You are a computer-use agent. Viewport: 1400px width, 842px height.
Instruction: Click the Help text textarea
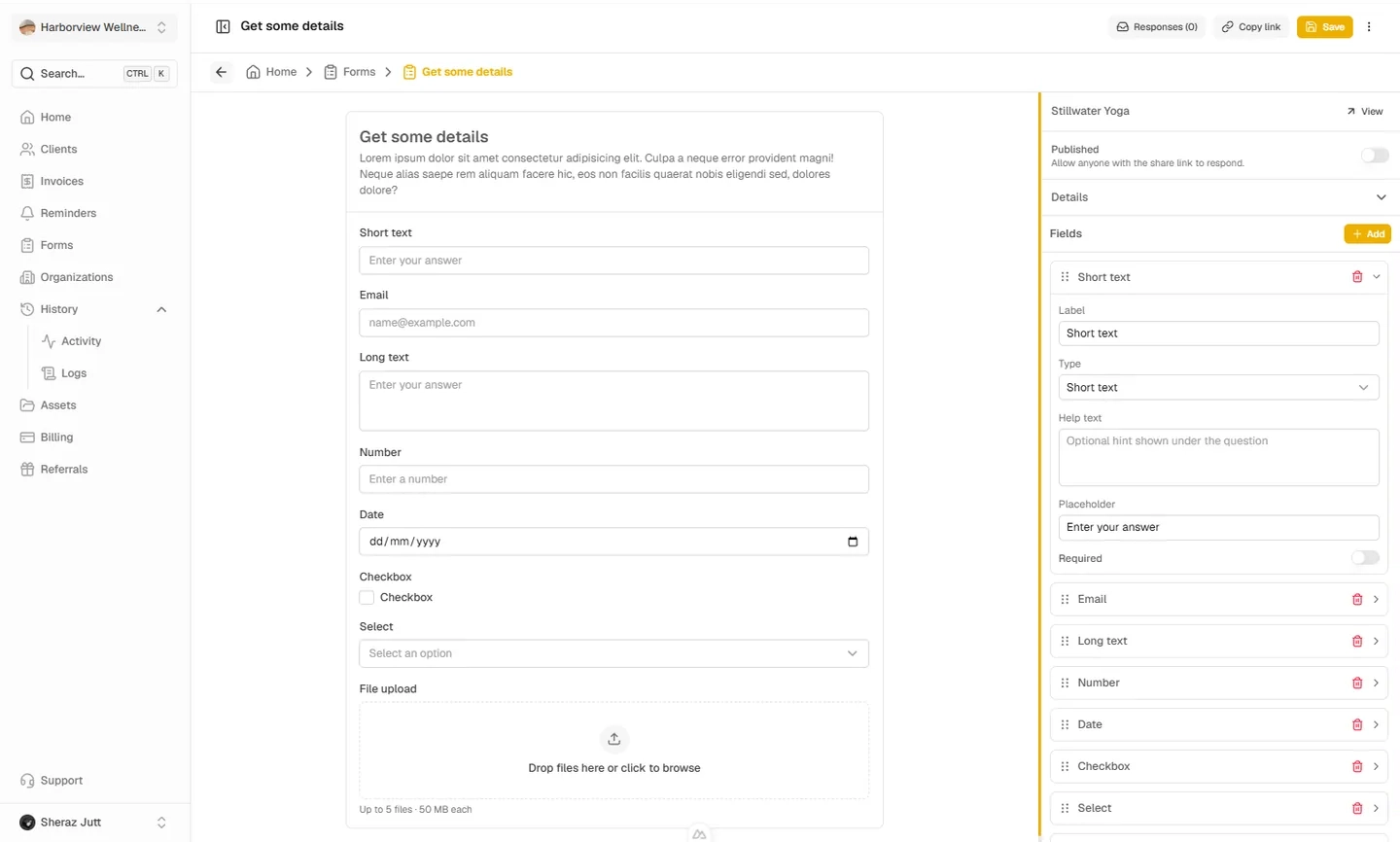pos(1218,457)
